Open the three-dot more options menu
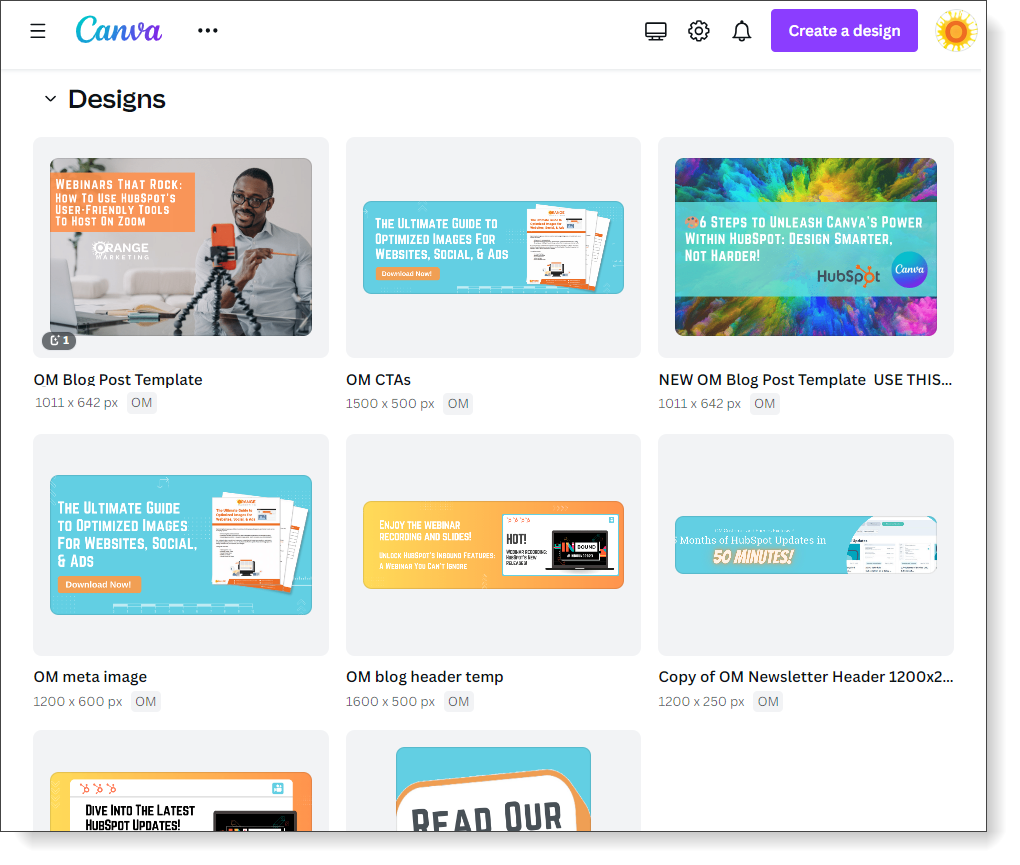 (x=207, y=30)
